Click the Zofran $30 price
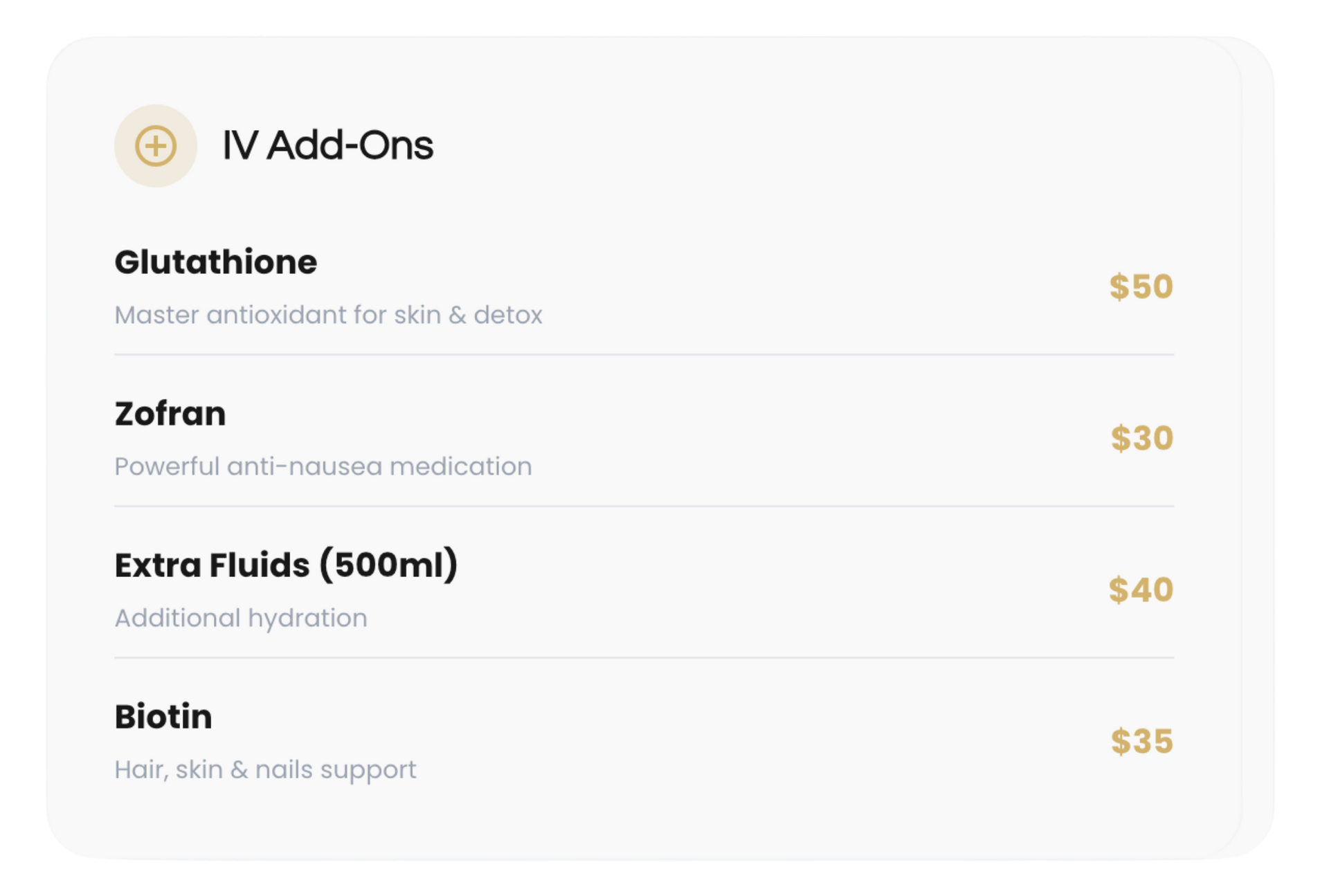1329x896 pixels. pos(1141,438)
